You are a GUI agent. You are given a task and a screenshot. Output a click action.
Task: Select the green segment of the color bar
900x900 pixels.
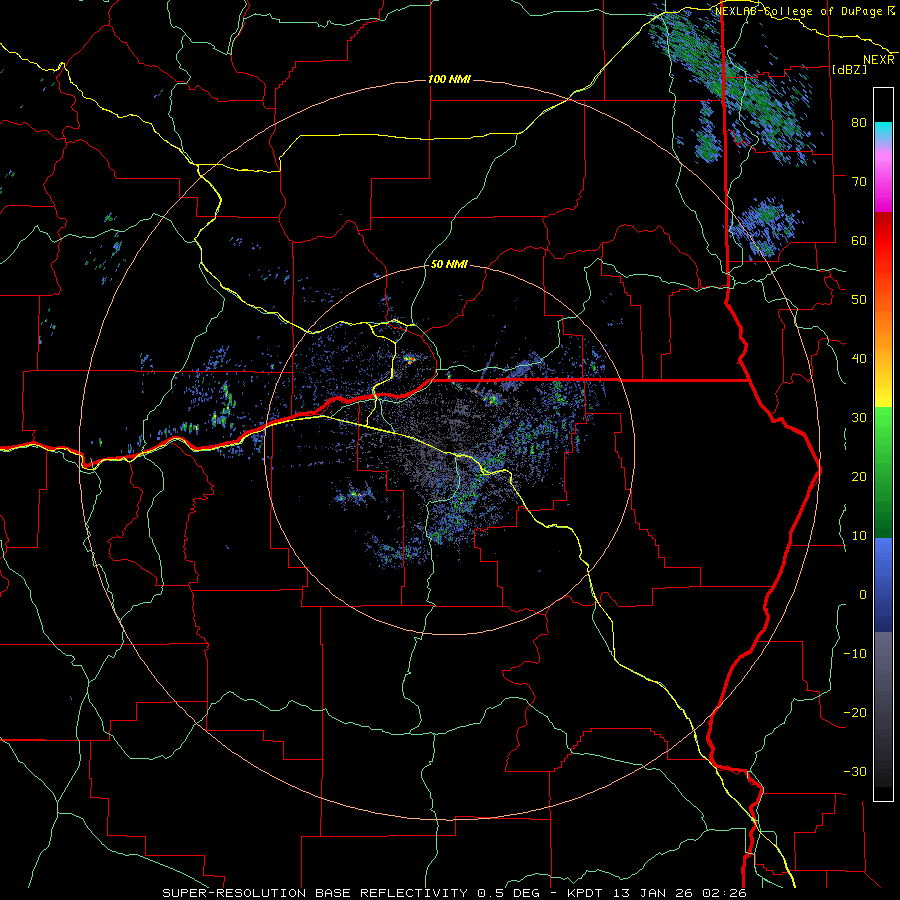883,472
